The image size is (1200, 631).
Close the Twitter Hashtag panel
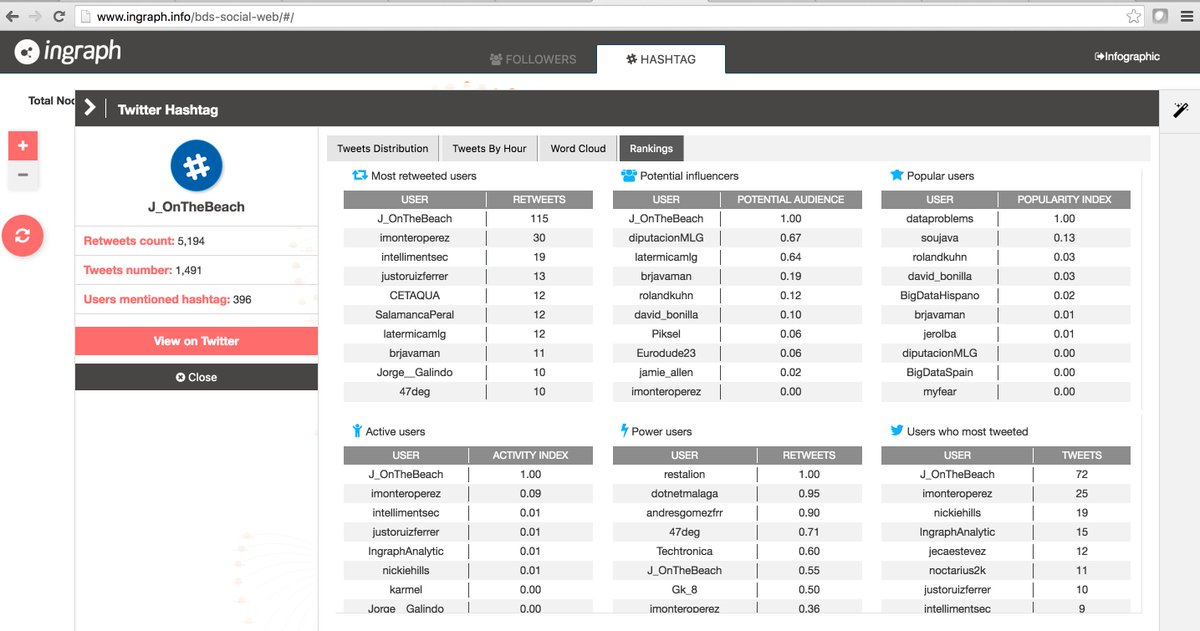click(196, 377)
